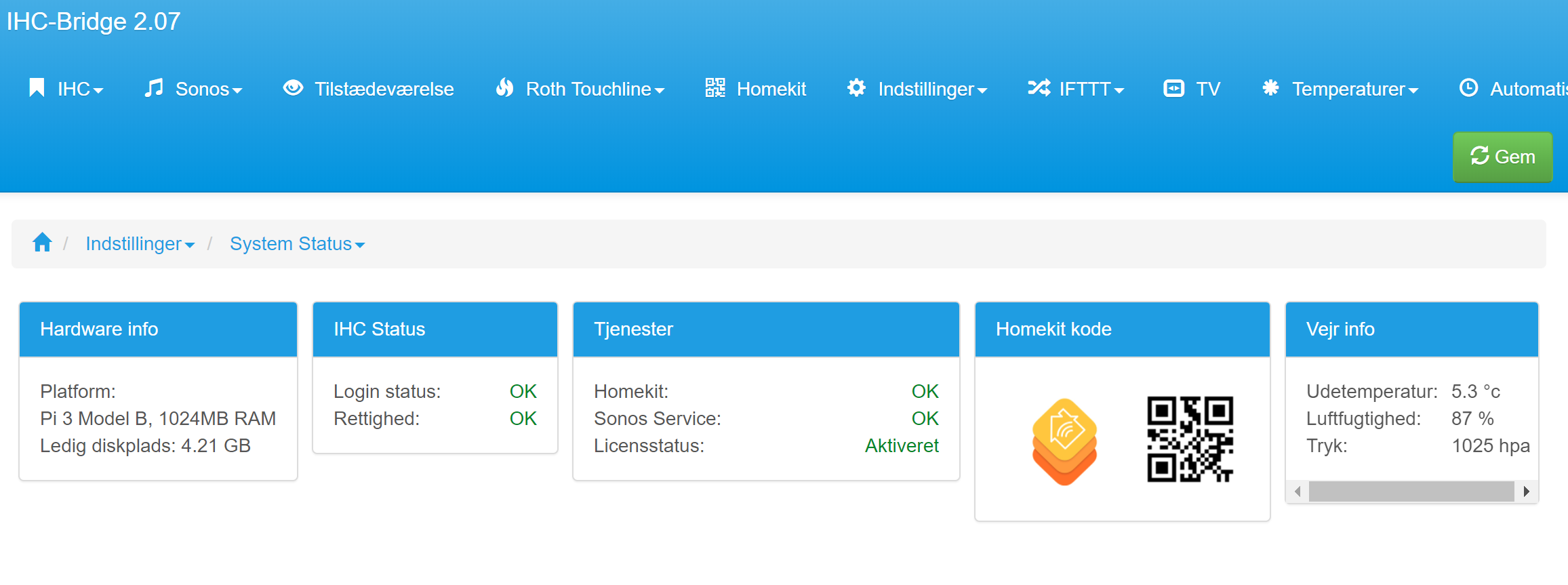Click the Sonos music note icon
This screenshot has height=585, width=1568.
pyautogui.click(x=154, y=88)
